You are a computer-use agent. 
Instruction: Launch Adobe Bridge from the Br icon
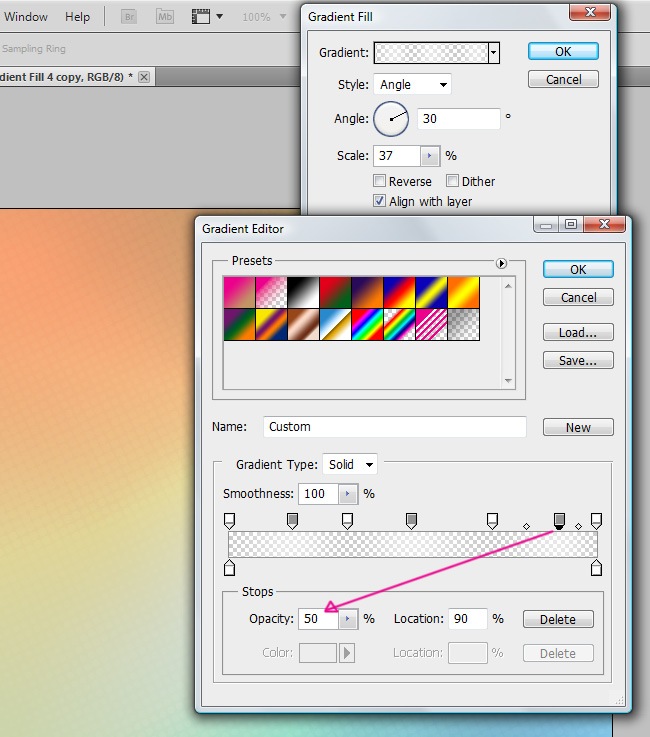point(129,17)
